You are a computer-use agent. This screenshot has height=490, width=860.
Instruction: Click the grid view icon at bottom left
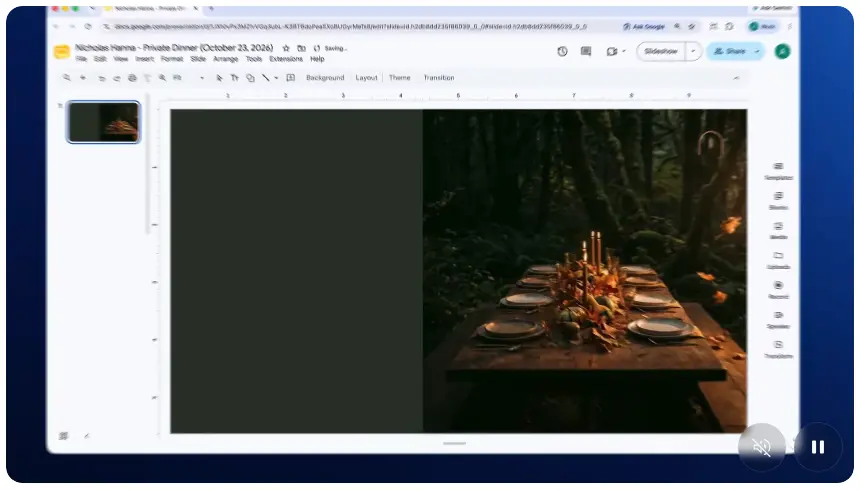64,436
